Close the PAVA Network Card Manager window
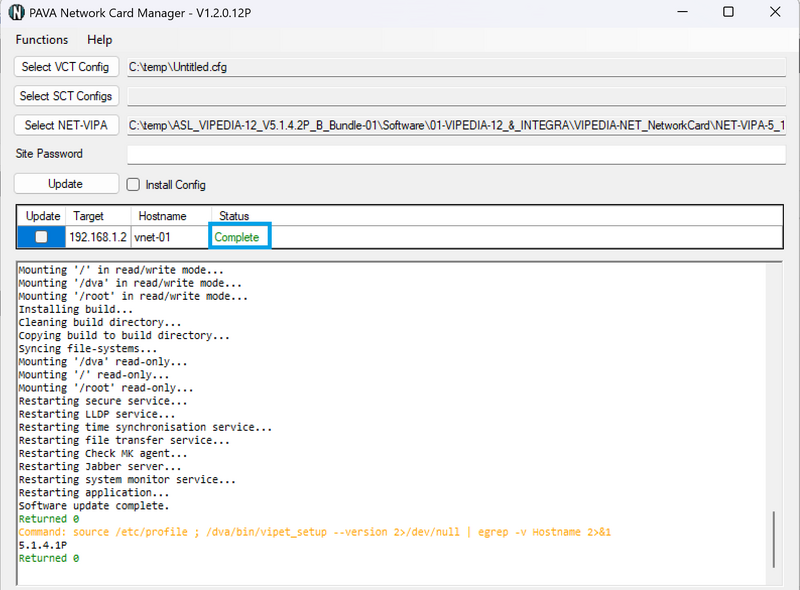This screenshot has width=800, height=590. coord(775,12)
